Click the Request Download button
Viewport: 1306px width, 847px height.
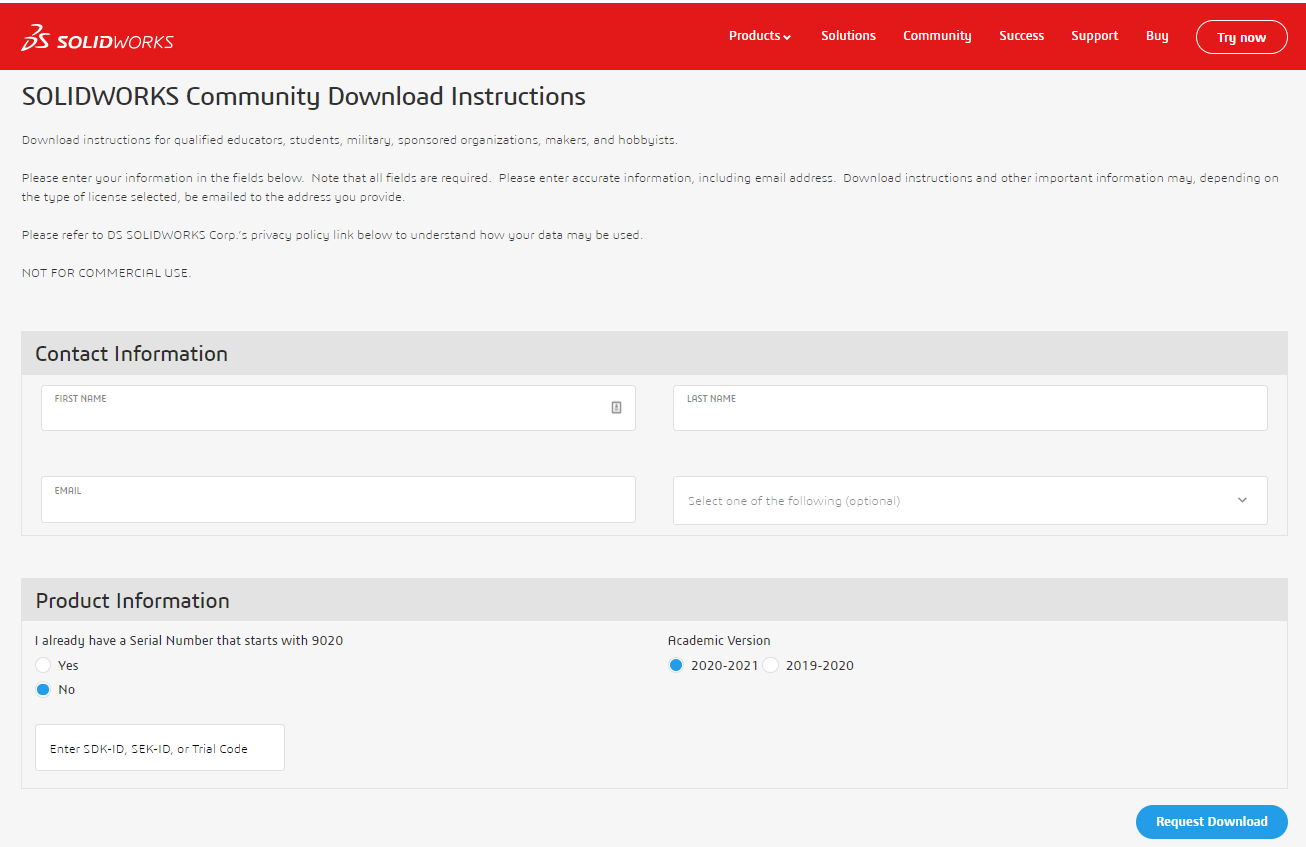point(1211,822)
